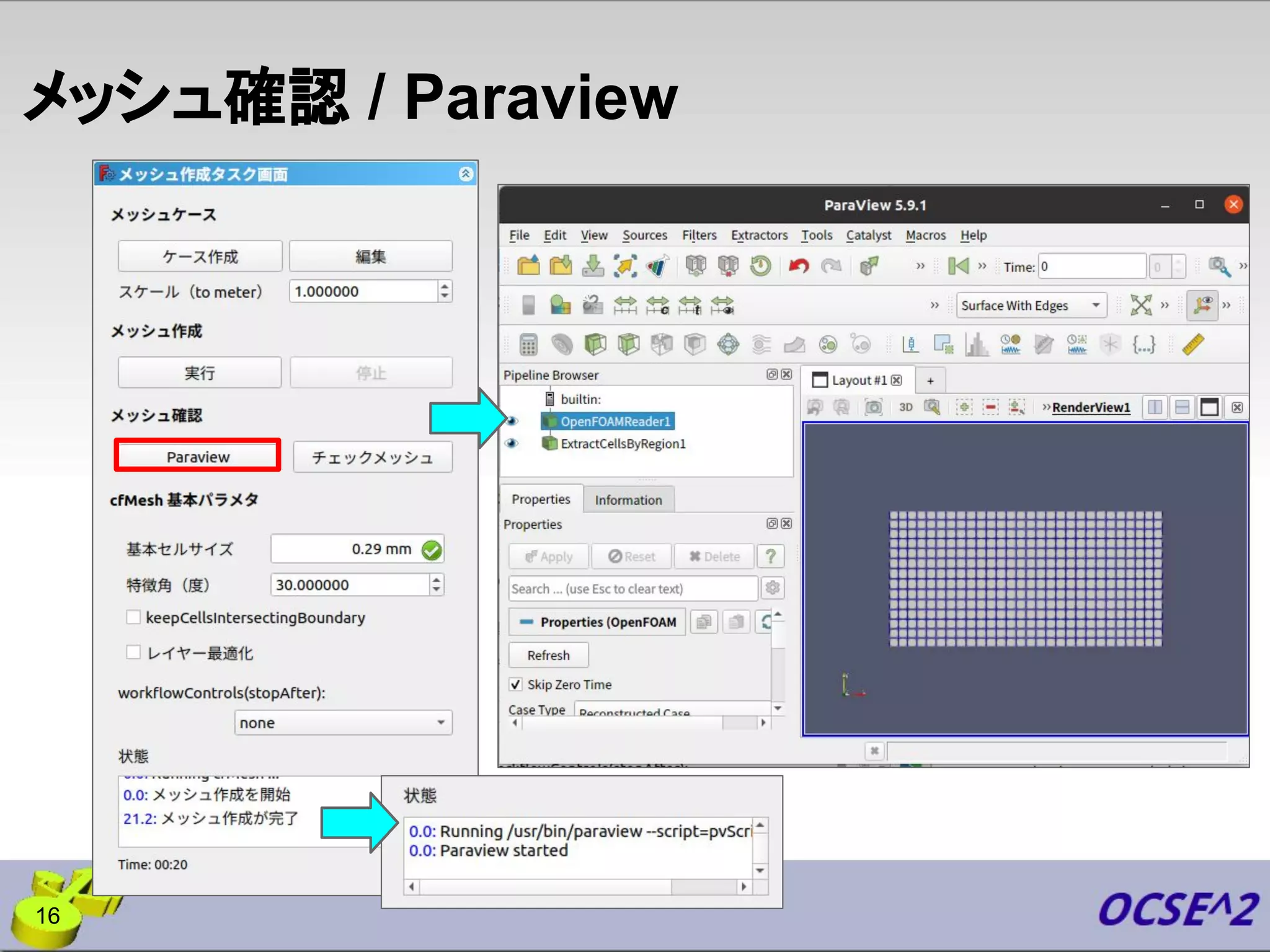Click the チェックメッシュ button

(373, 457)
